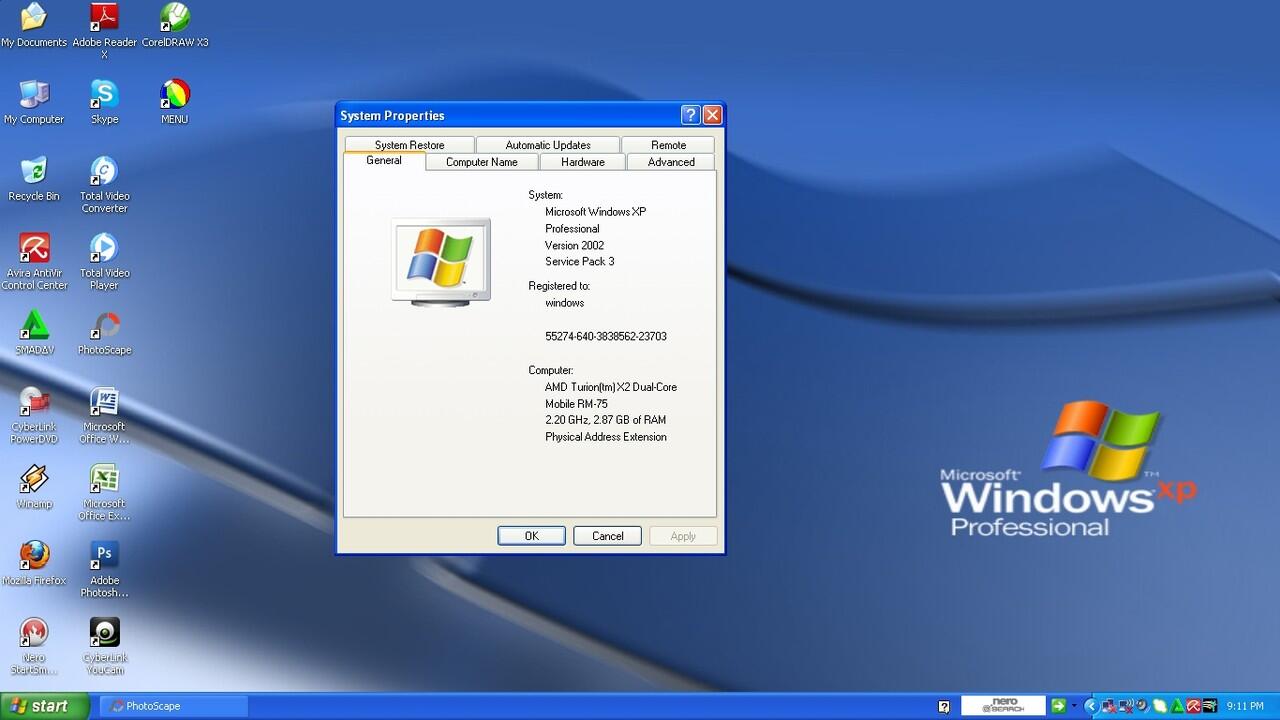Click the green Nero search go arrow

1059,706
